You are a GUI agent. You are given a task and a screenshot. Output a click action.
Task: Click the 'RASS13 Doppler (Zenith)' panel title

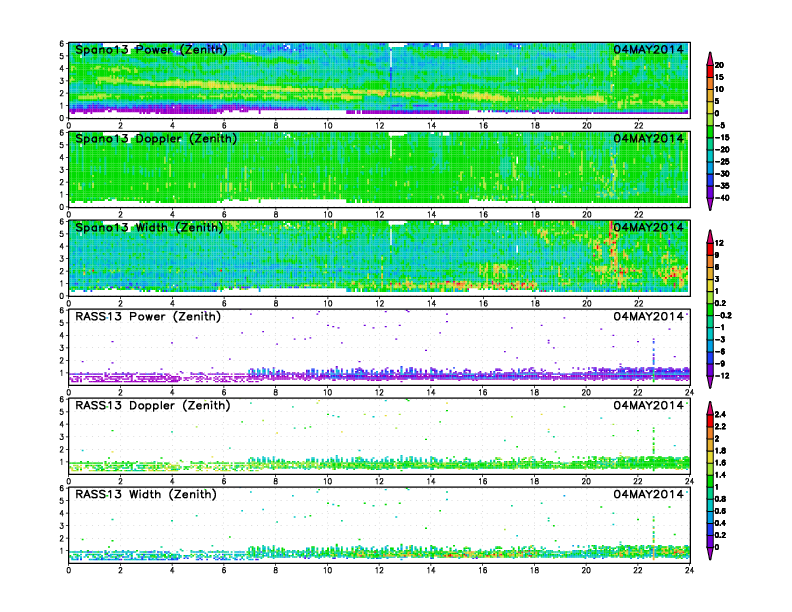click(153, 405)
